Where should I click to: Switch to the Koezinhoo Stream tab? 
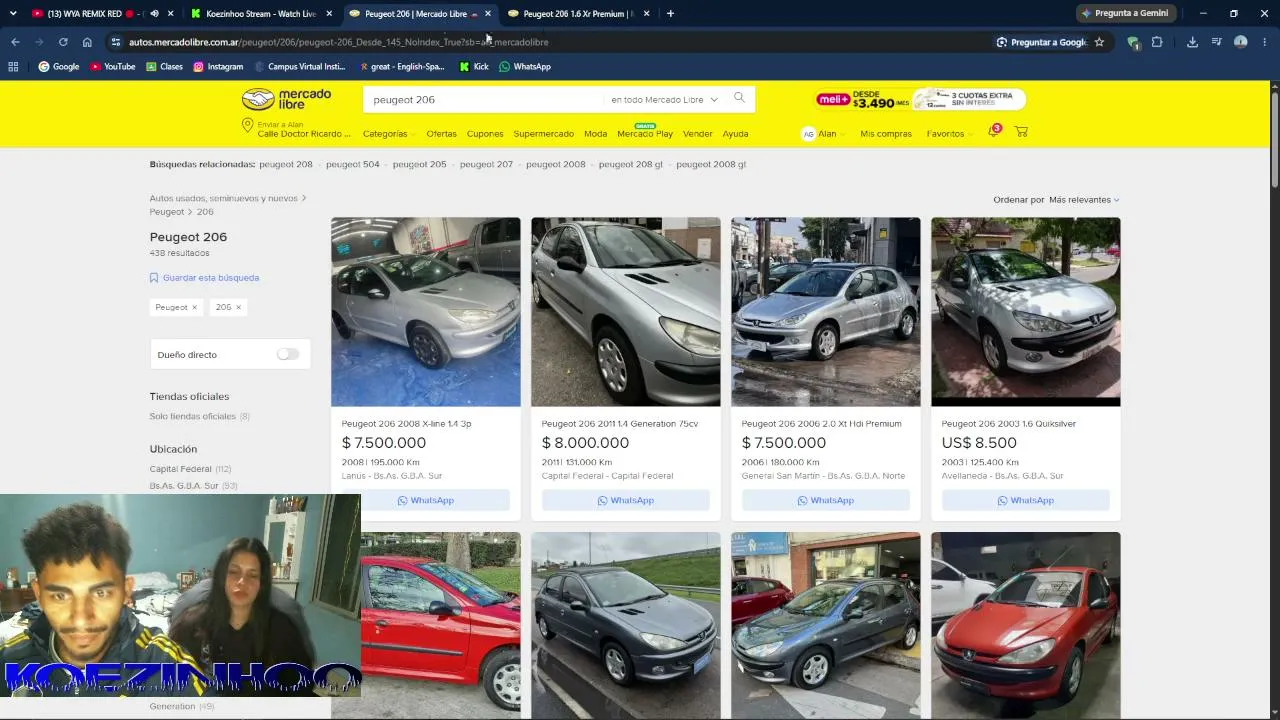[x=261, y=14]
